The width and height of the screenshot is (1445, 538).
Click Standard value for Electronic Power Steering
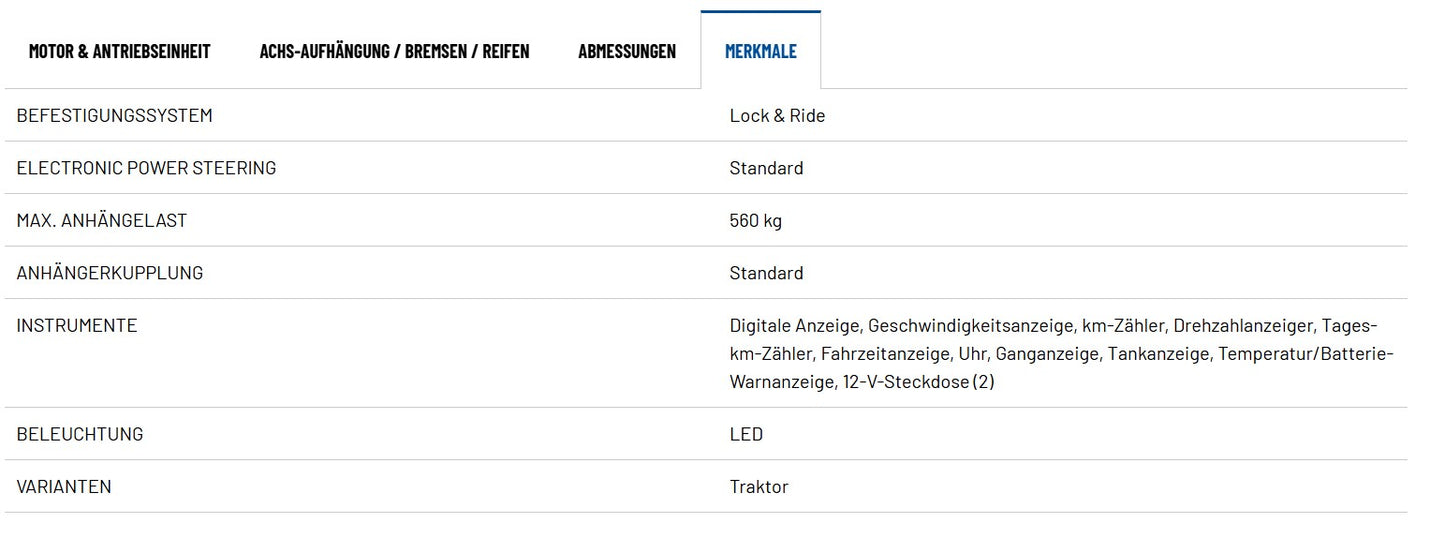766,168
